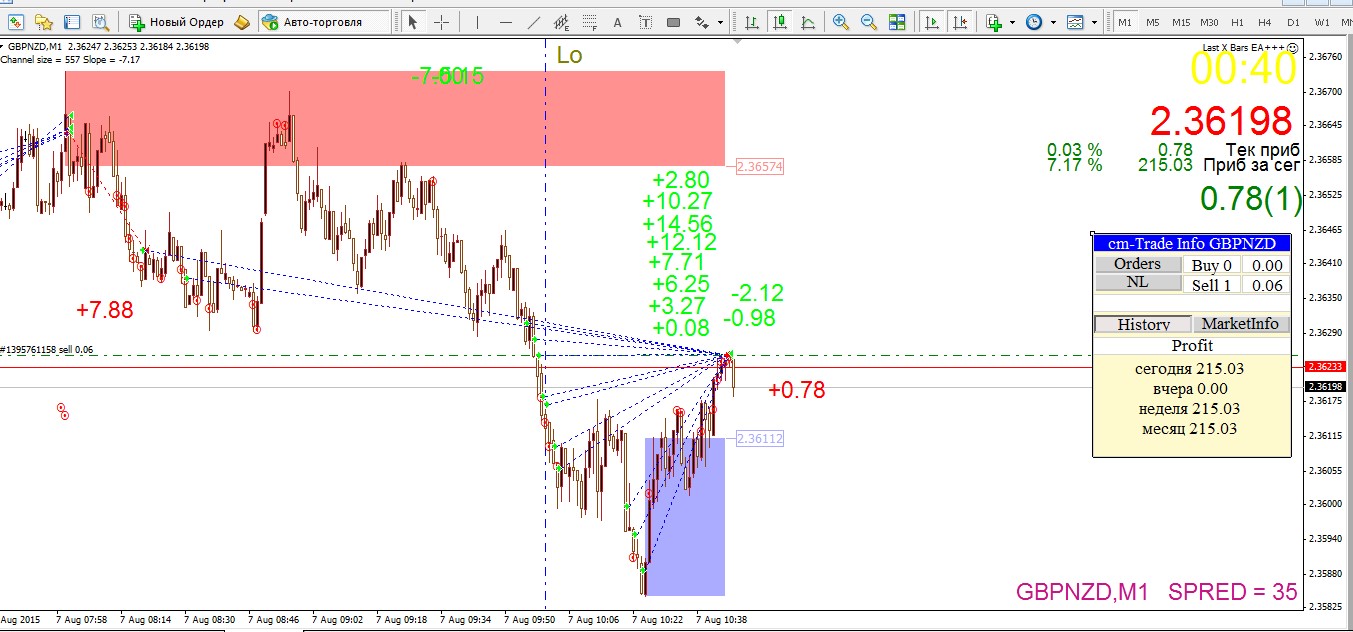The image size is (1353, 632).
Task: Click the Orders button in cm-Trade Info
Action: click(1138, 264)
